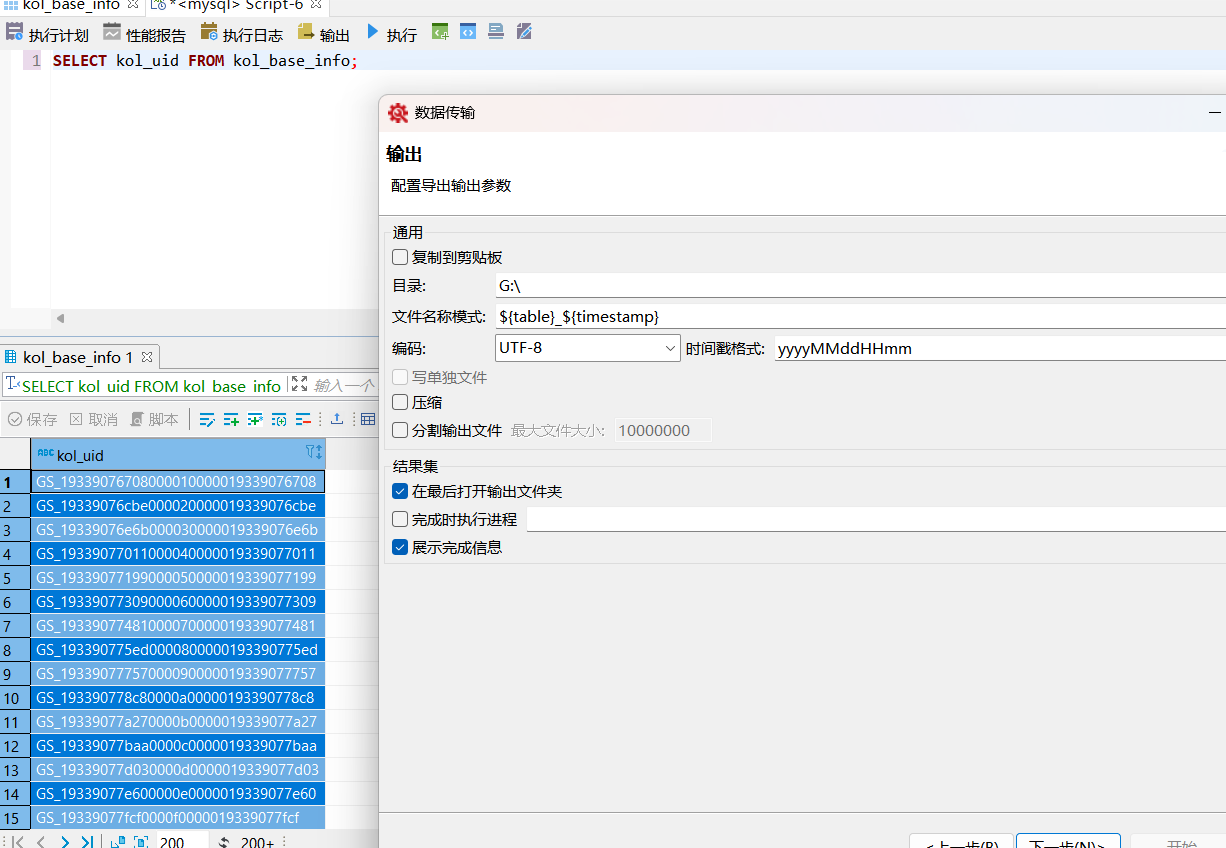Click the add row icon in results toolbar
This screenshot has height=848, width=1226.
(231, 419)
